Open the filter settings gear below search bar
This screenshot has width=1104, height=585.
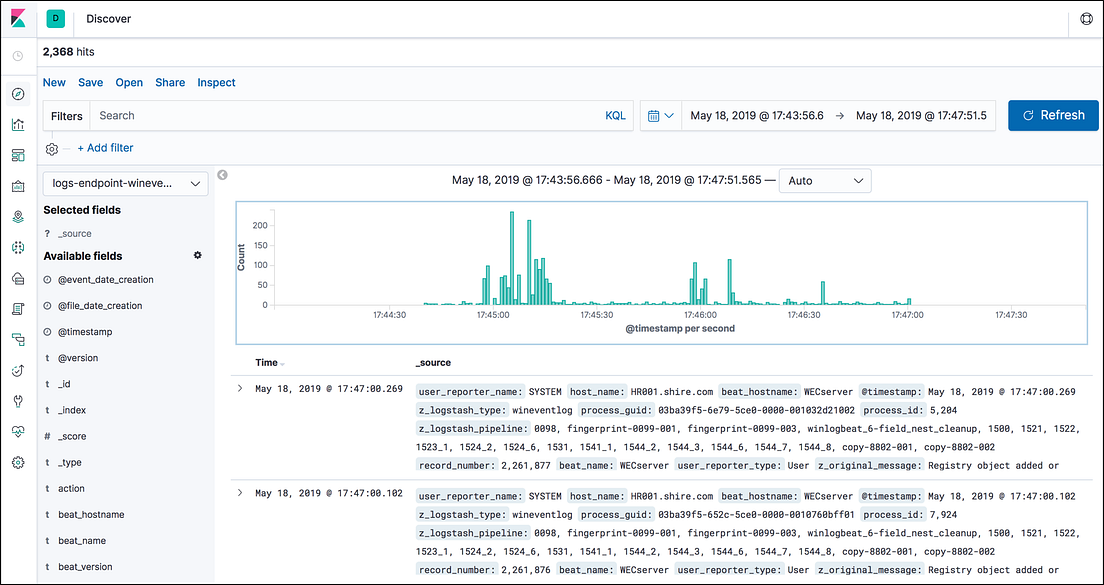[52, 147]
